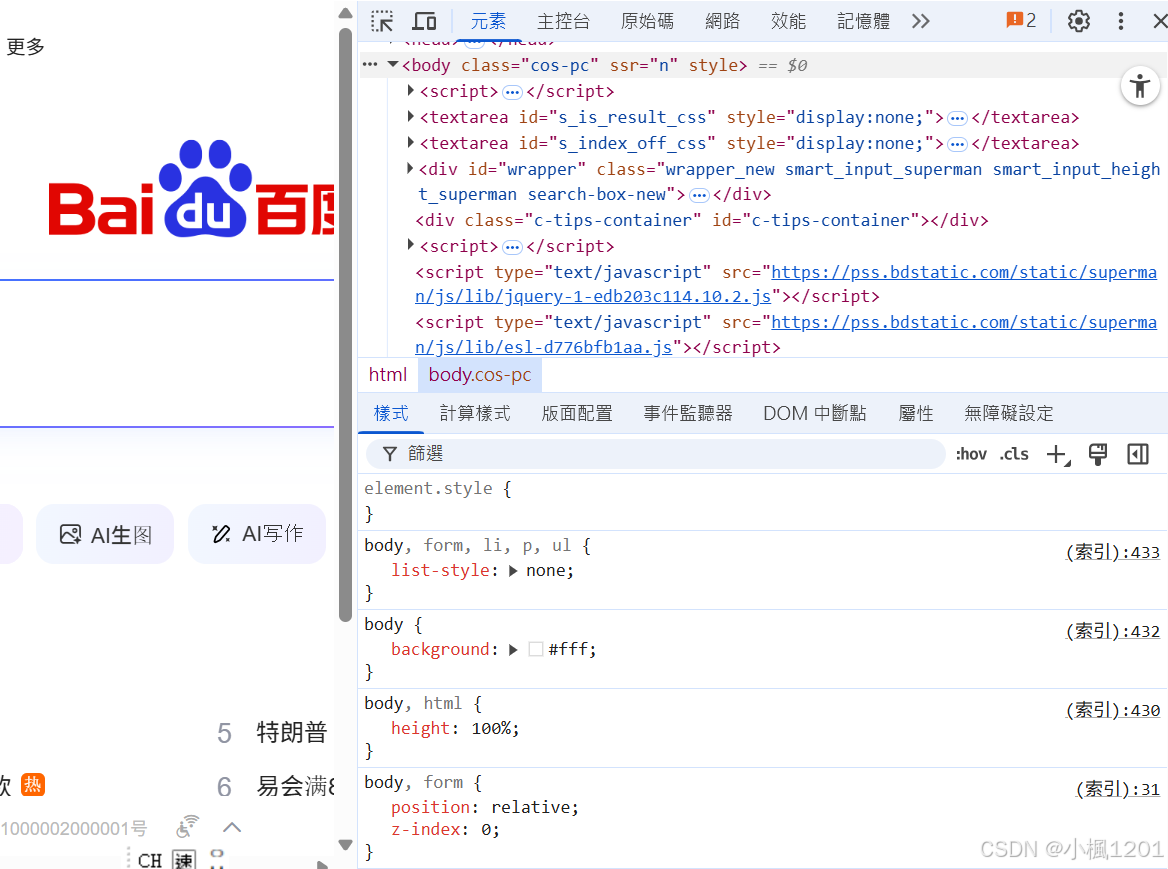Click the body.cos-pc breadcrumb
Viewport: 1168px width, 869px height.
pyautogui.click(x=480, y=375)
